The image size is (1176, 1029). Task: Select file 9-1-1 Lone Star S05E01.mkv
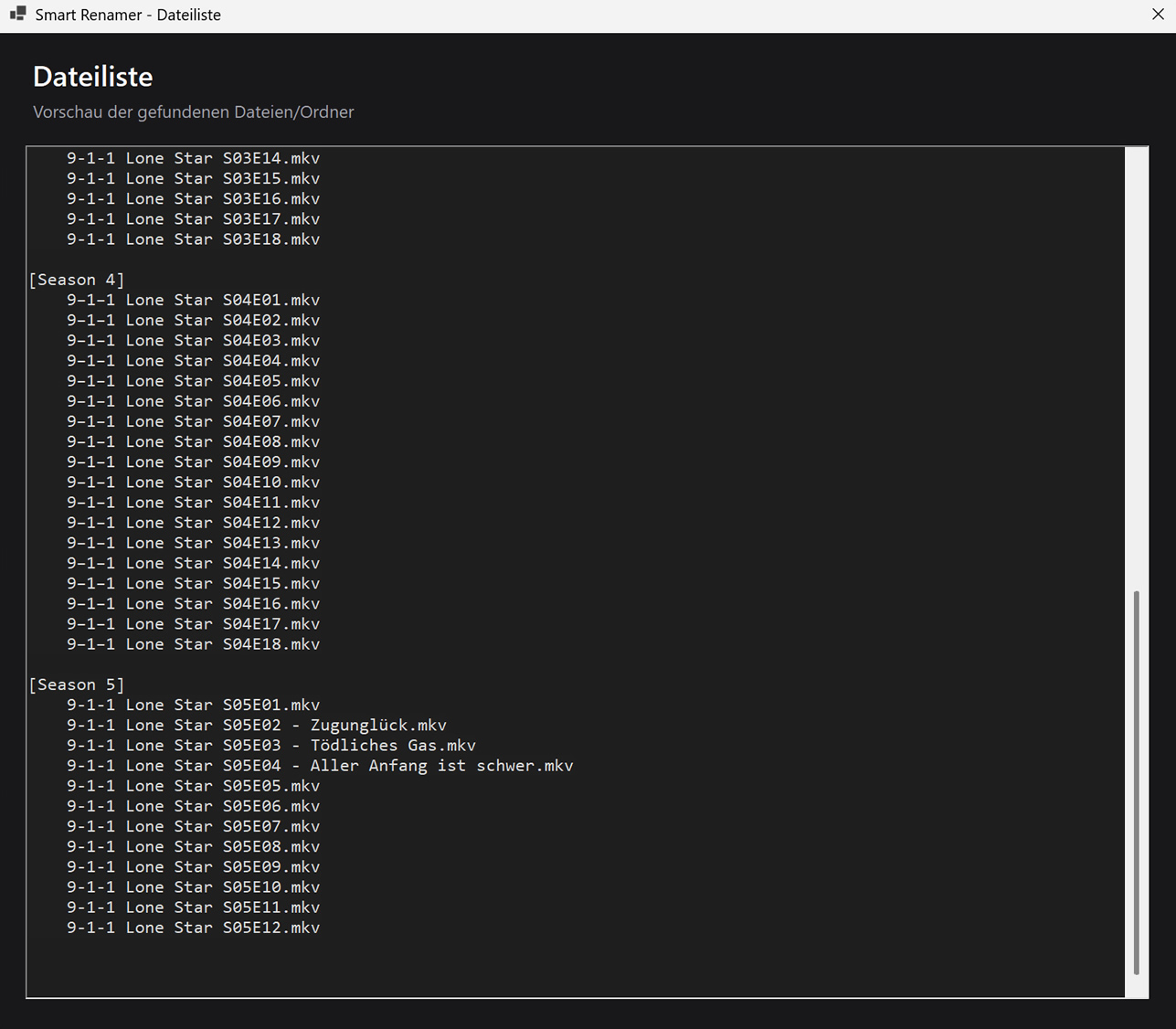(x=193, y=705)
